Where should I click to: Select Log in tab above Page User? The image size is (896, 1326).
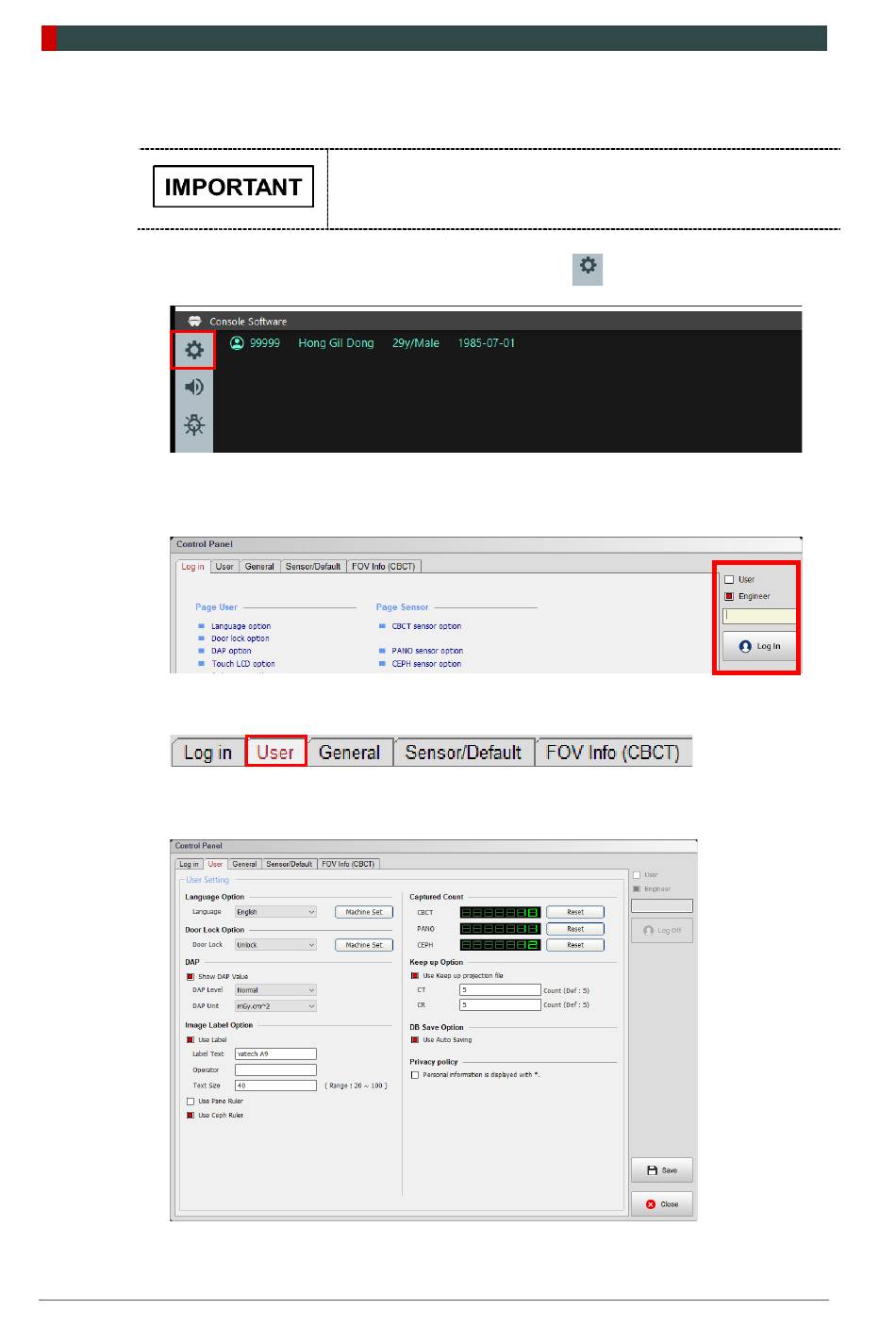coord(193,567)
